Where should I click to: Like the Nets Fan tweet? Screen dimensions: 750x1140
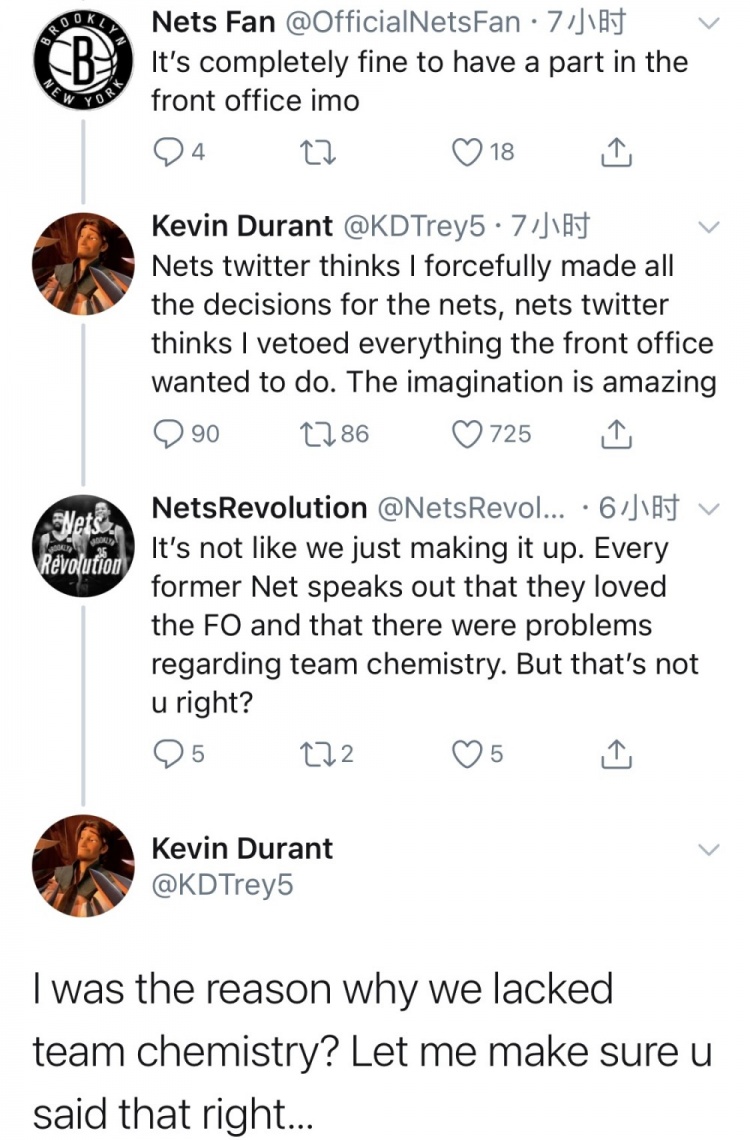(466, 152)
